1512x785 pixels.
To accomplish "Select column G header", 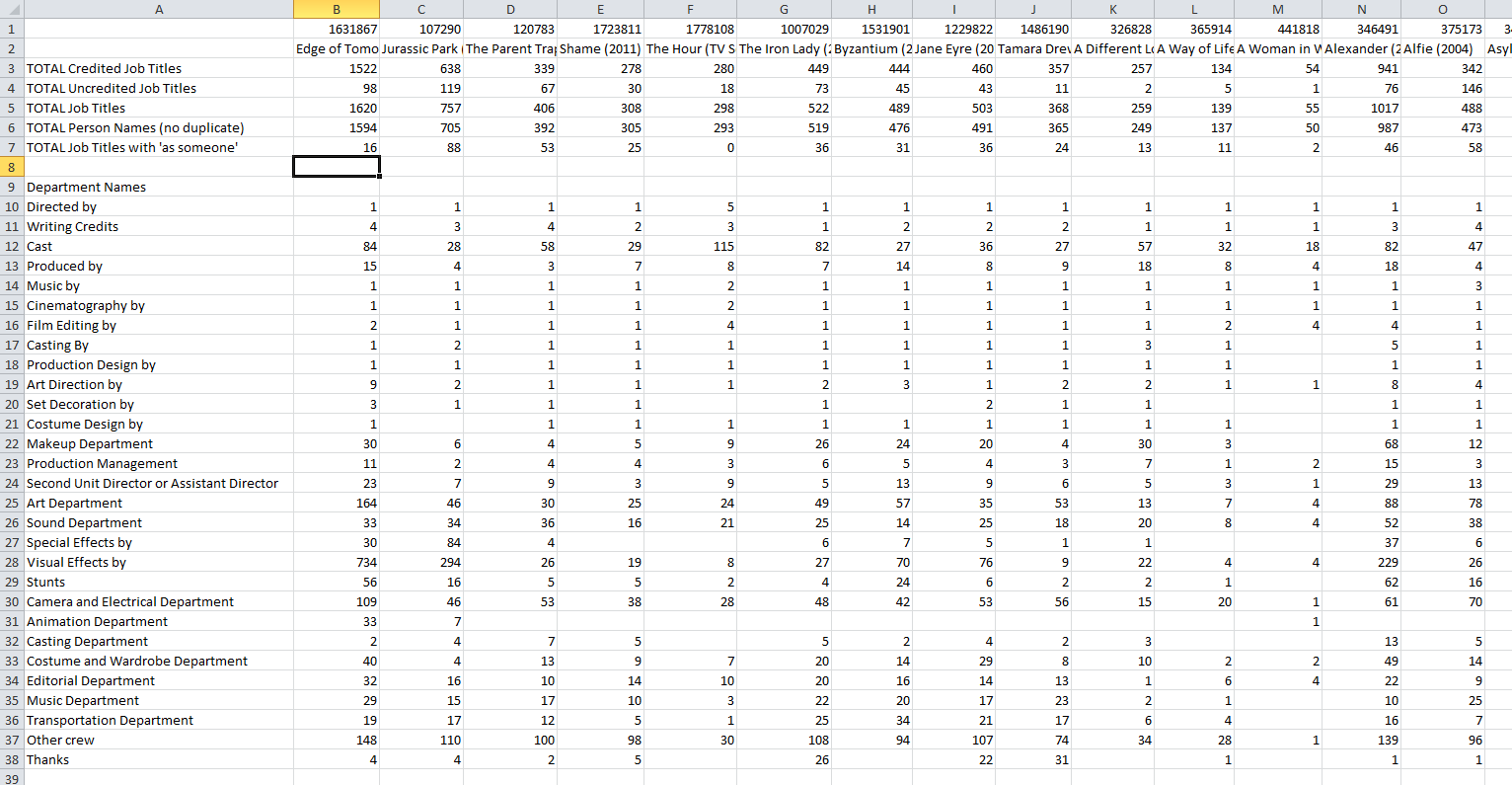I will click(784, 9).
